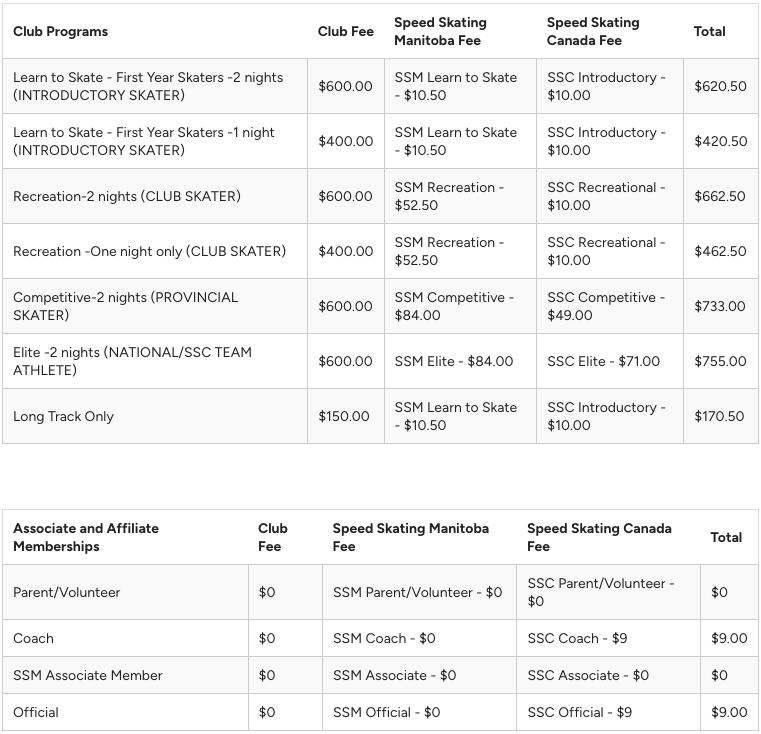
Task: Select the Elite -2 nights program cell
Action: (132, 361)
